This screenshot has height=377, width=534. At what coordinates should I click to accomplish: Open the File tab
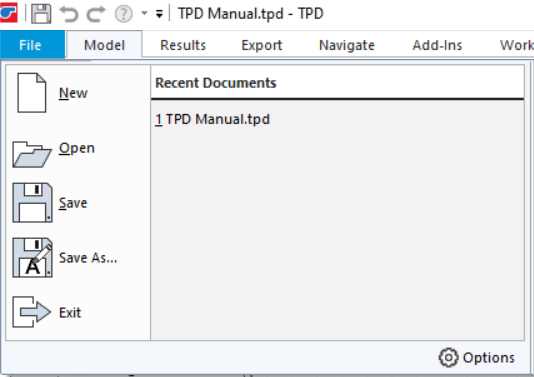coord(30,45)
